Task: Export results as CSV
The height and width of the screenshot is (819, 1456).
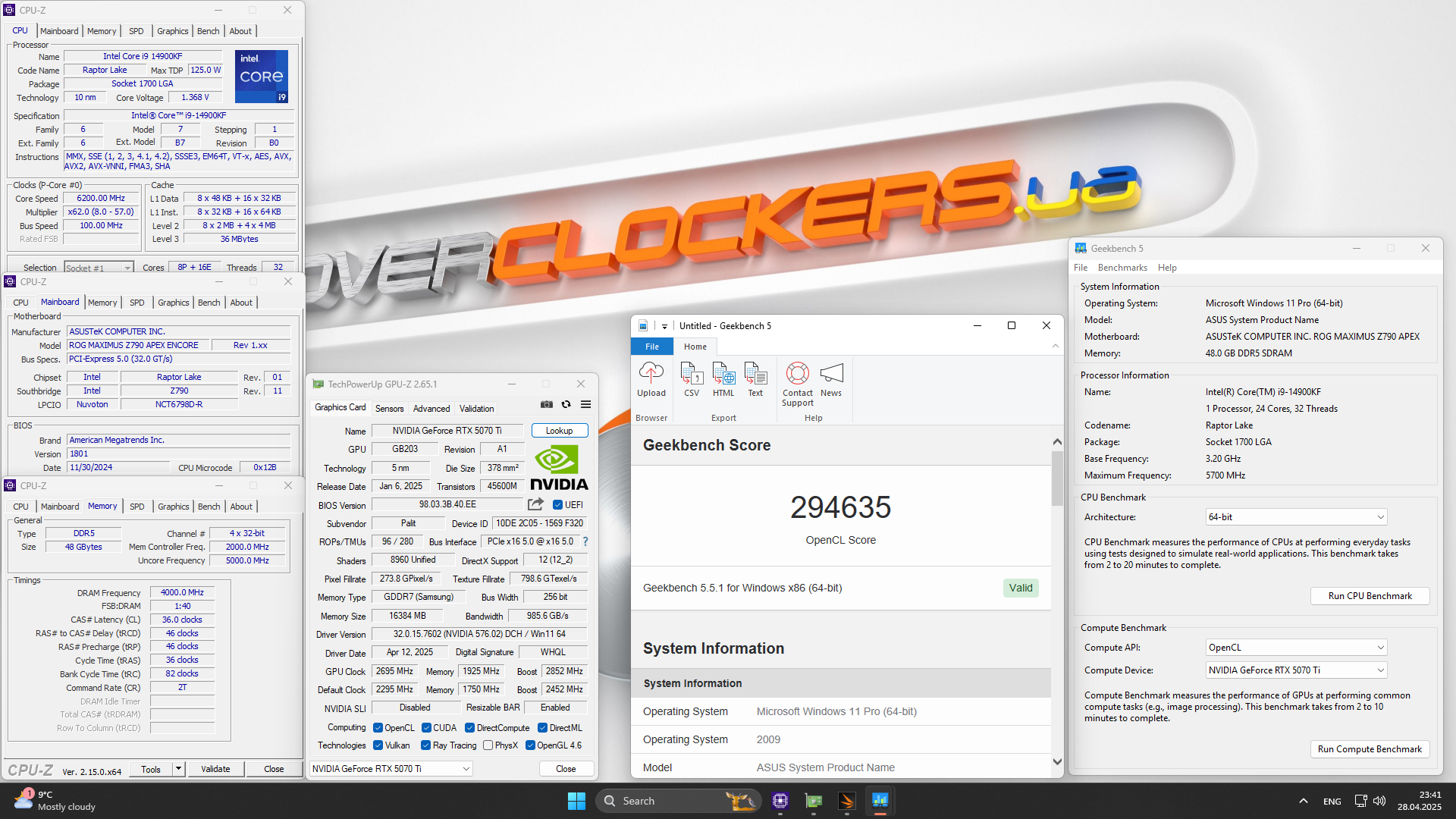Action: 691,379
